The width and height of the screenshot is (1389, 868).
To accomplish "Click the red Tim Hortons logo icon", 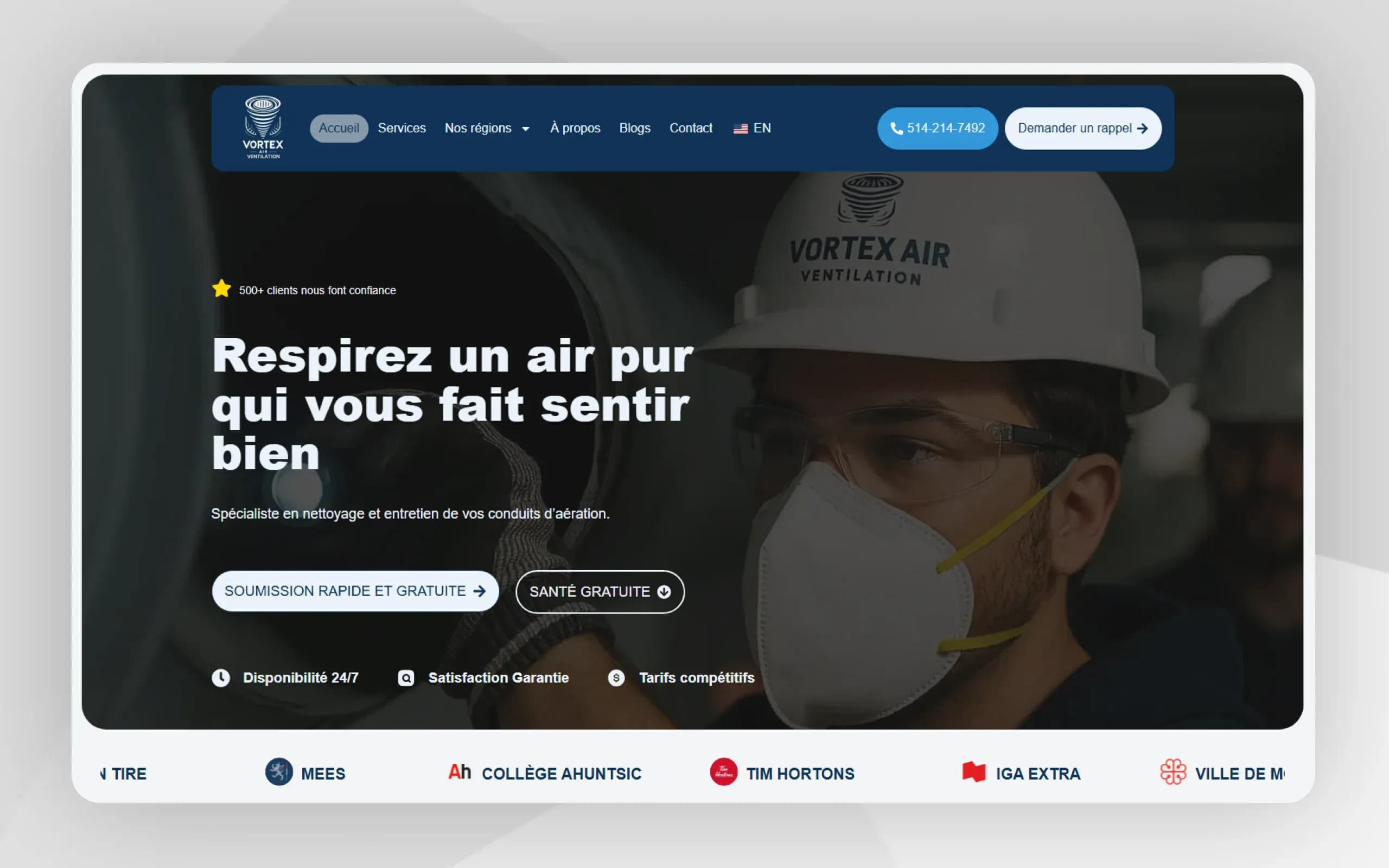I will pos(724,771).
